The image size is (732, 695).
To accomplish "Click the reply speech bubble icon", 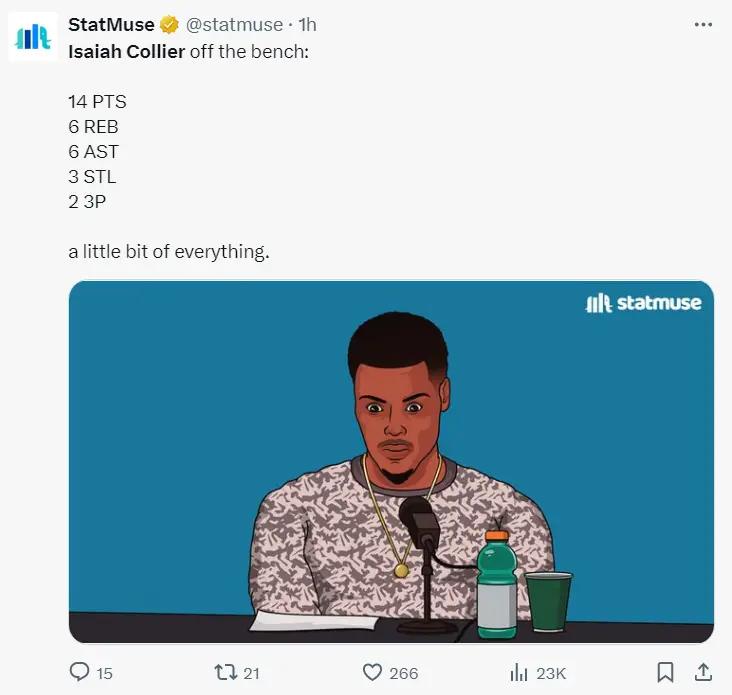I will pyautogui.click(x=80, y=672).
